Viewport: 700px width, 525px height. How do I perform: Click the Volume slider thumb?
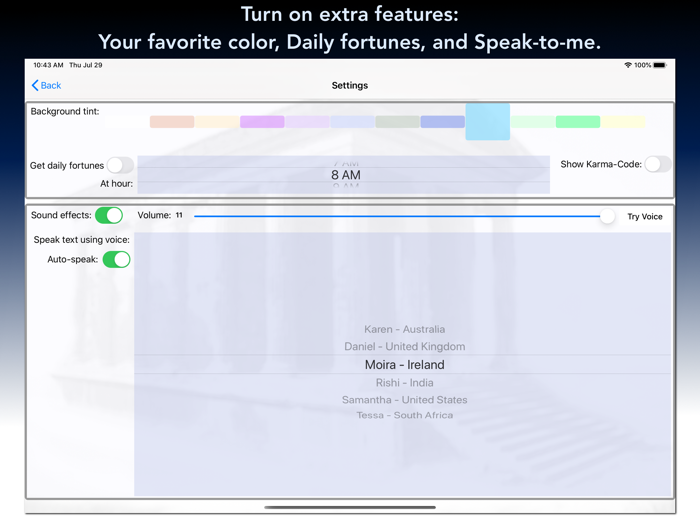607,216
